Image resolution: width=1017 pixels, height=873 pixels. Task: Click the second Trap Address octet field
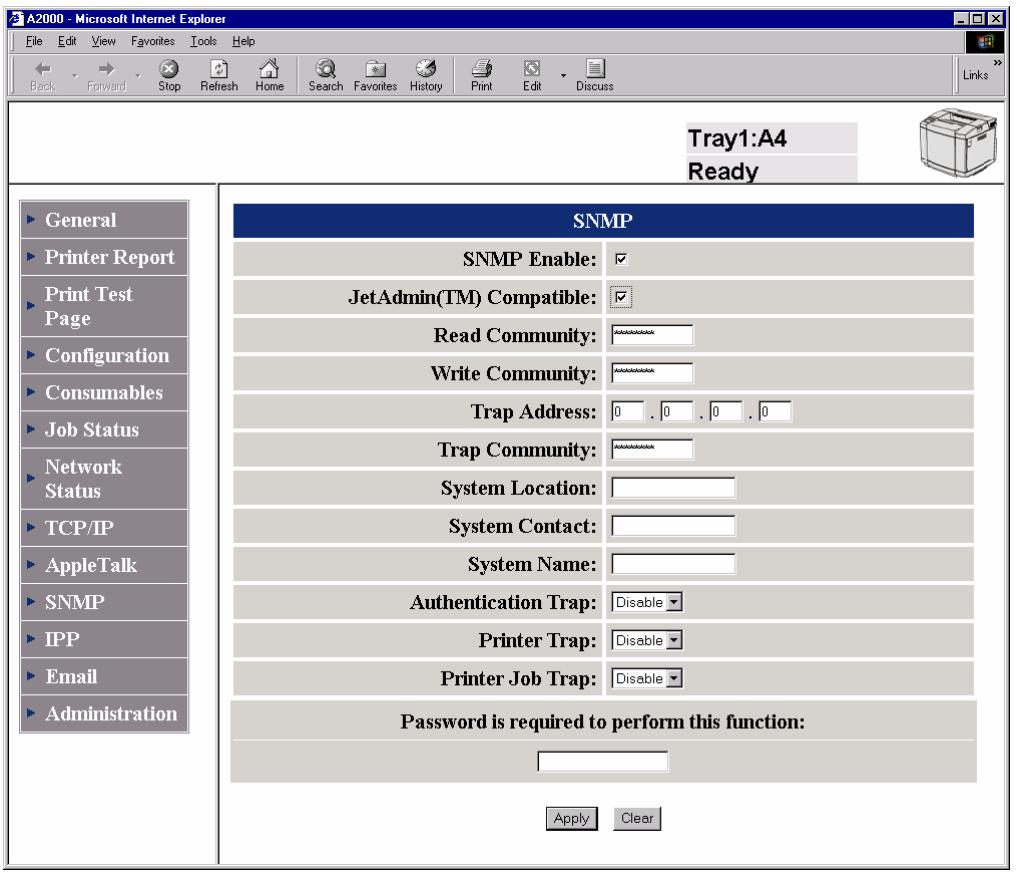pyautogui.click(x=677, y=411)
